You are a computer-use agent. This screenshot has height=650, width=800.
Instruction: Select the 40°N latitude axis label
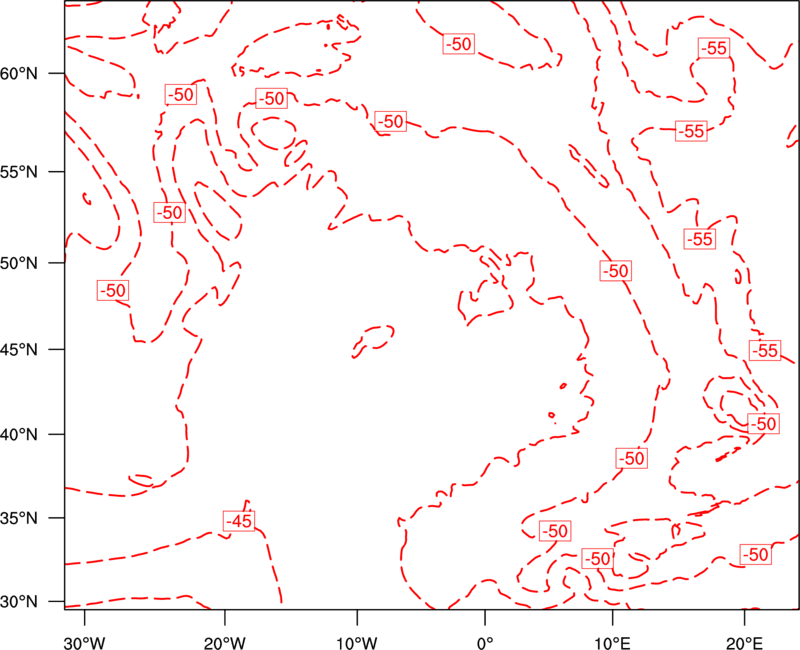(x=19, y=435)
